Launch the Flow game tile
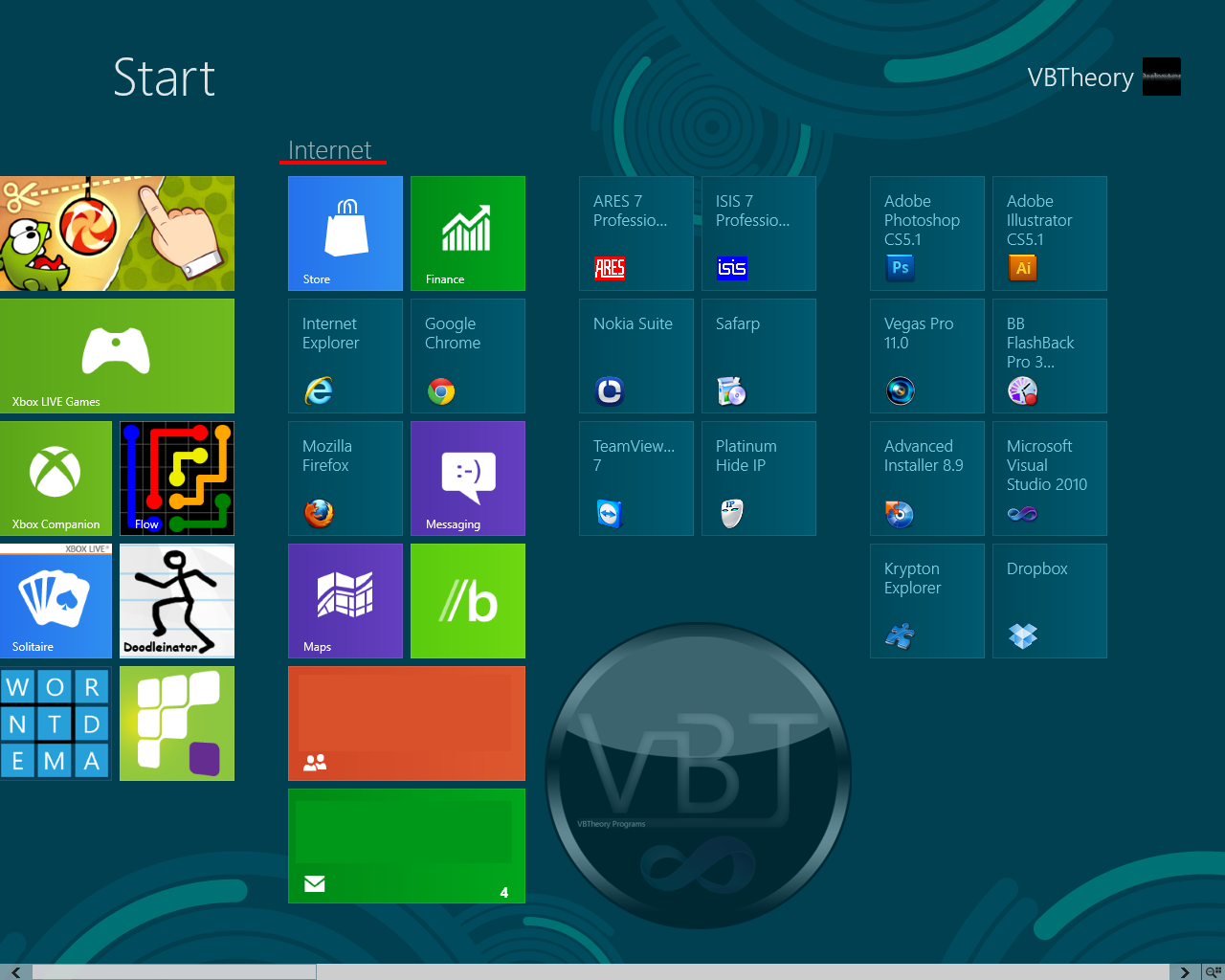1225x980 pixels. (x=177, y=479)
